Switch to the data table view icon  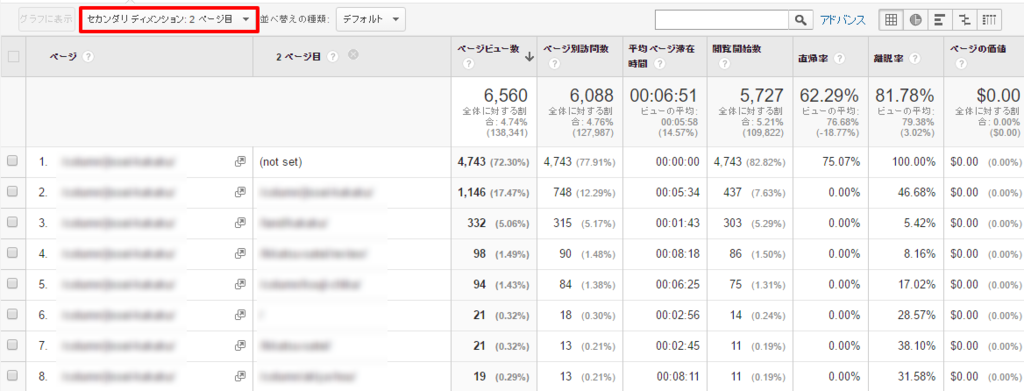click(x=890, y=20)
